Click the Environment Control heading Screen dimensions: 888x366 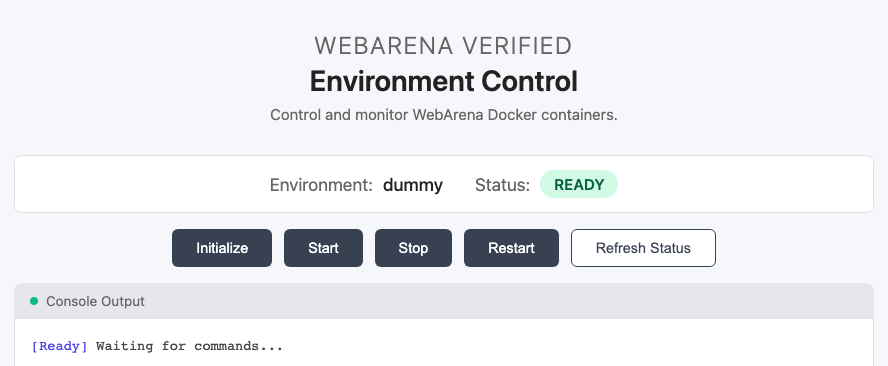click(443, 82)
